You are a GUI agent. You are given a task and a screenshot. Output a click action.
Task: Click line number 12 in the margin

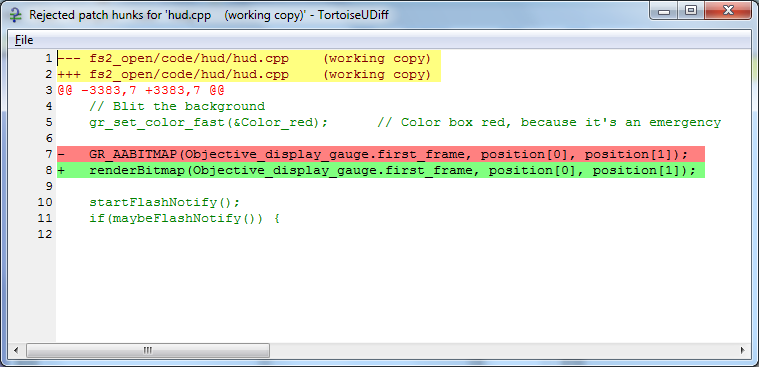click(x=45, y=234)
